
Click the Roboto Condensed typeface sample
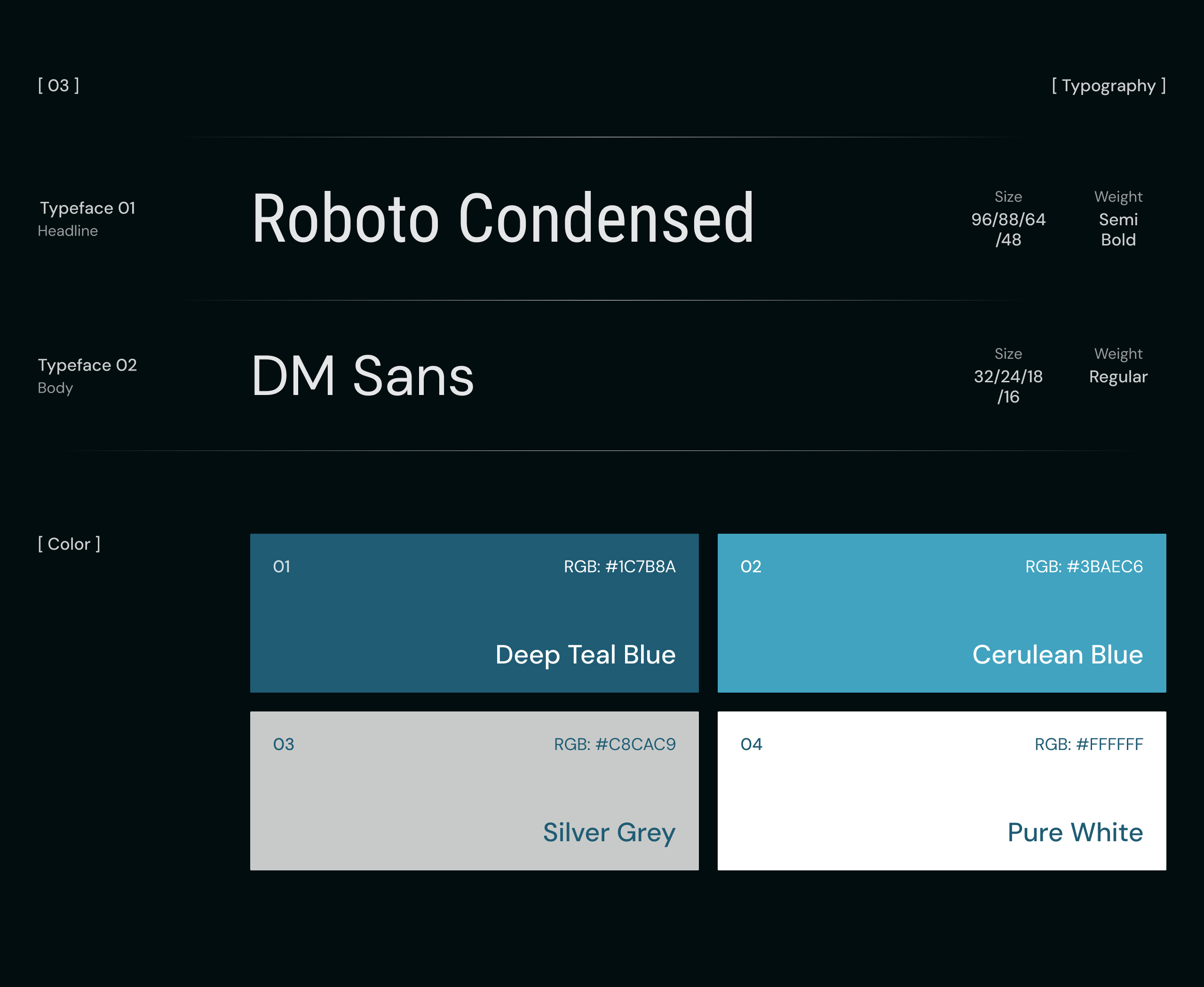tap(503, 218)
